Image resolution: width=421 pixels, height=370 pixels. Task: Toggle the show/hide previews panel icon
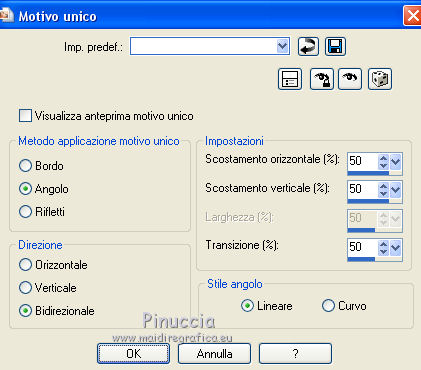290,79
